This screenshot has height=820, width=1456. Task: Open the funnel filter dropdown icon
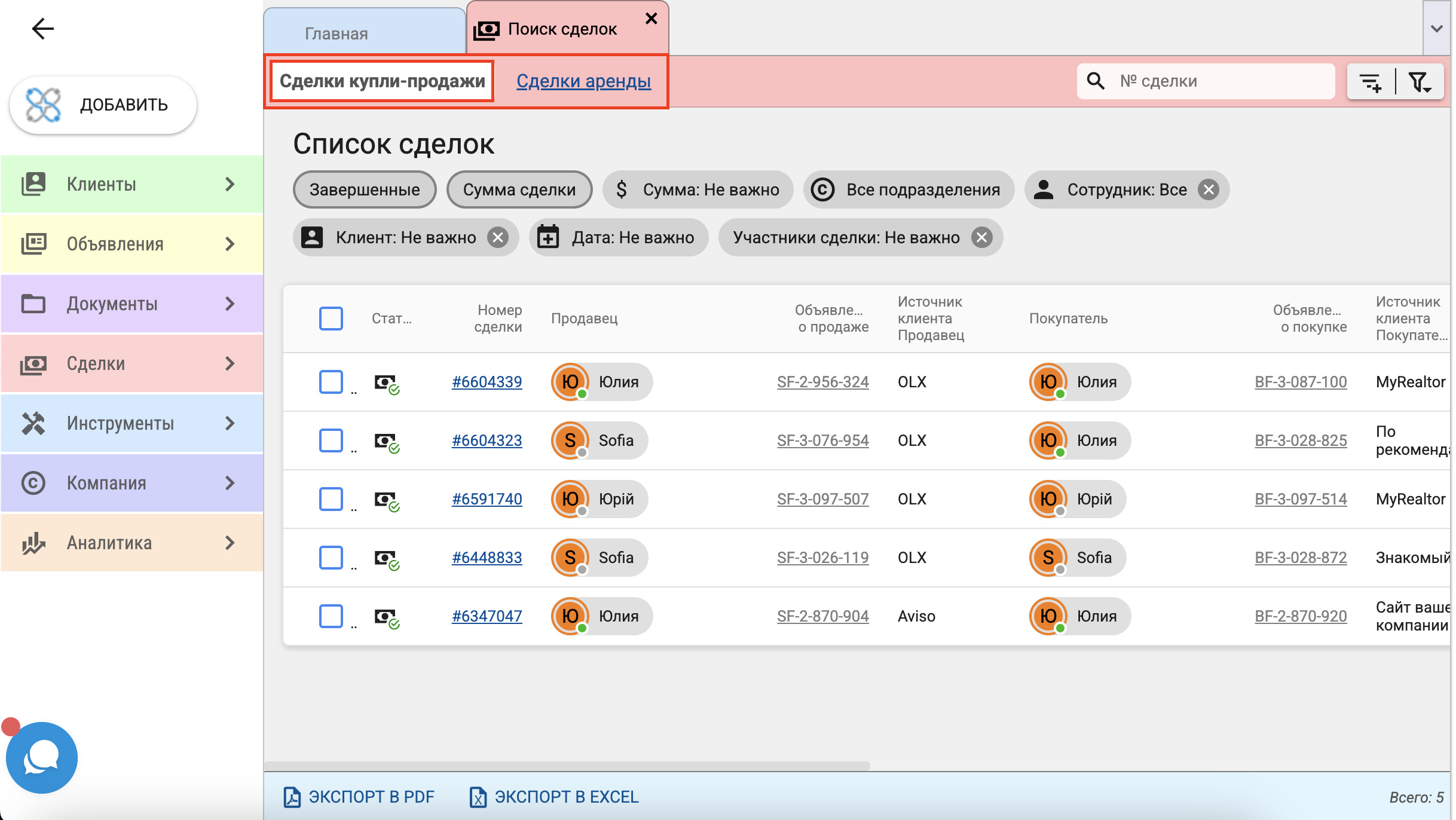pyautogui.click(x=1420, y=81)
